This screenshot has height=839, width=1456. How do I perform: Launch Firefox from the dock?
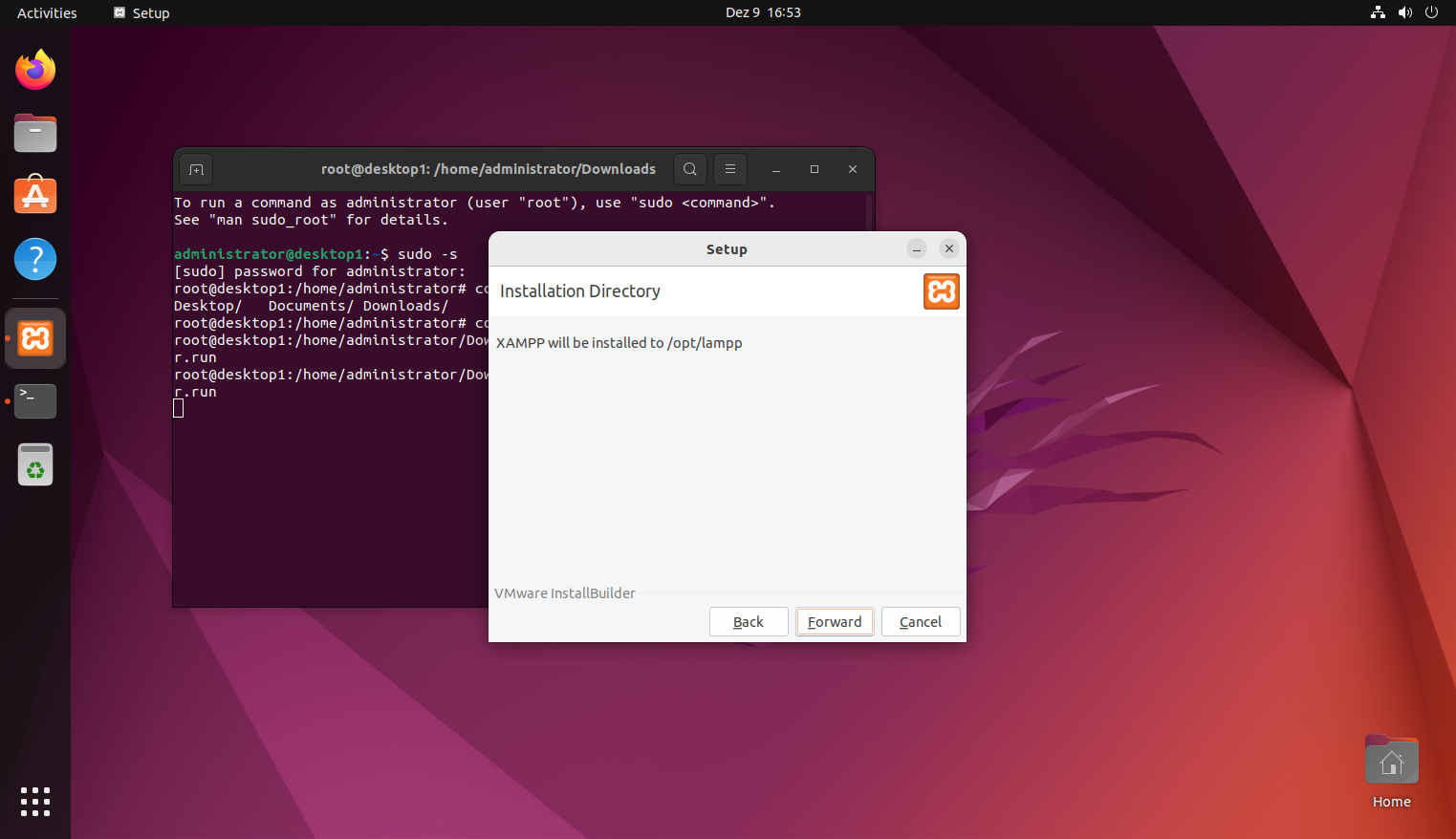tap(34, 69)
